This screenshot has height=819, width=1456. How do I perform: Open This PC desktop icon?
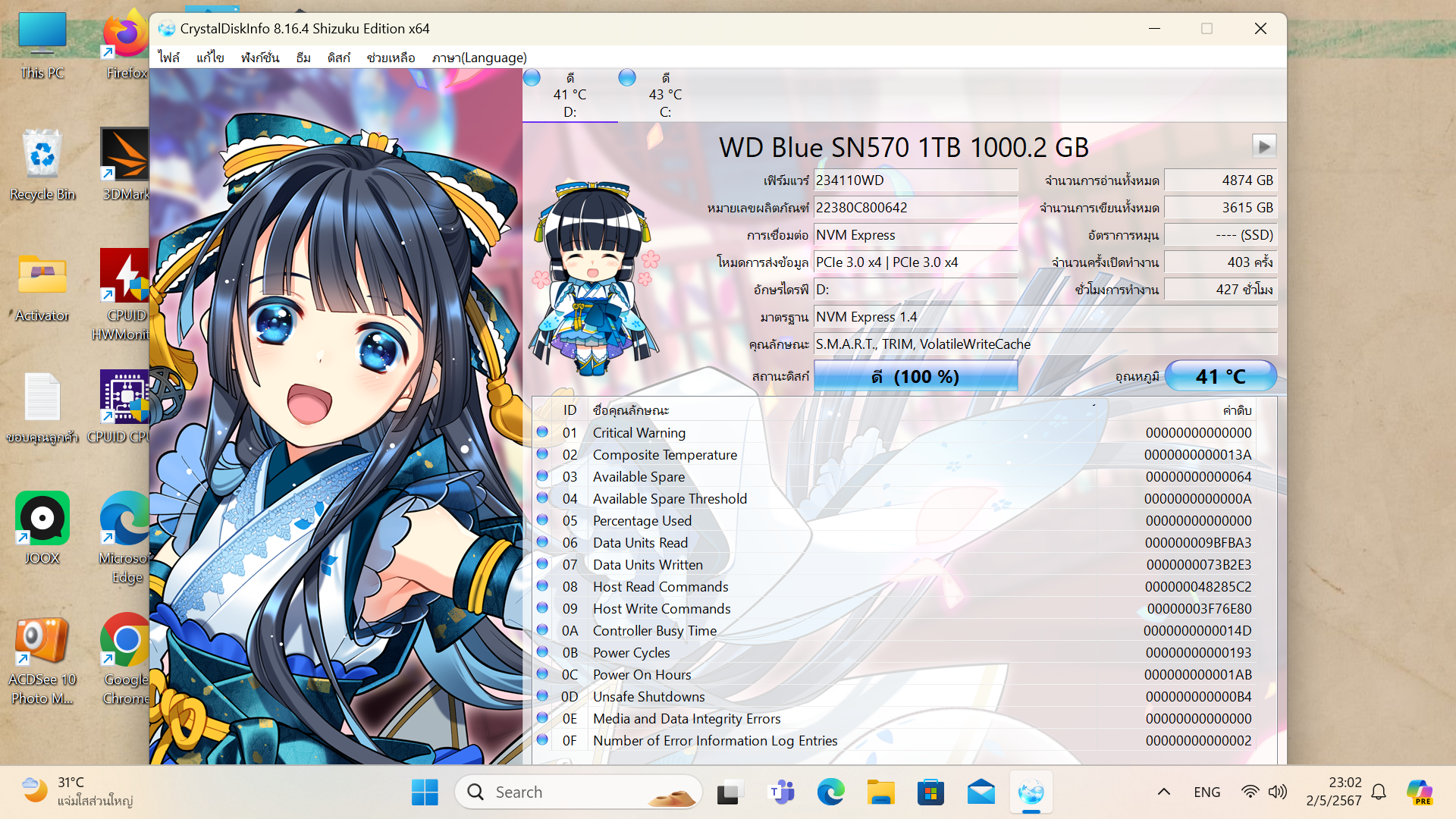[x=42, y=45]
